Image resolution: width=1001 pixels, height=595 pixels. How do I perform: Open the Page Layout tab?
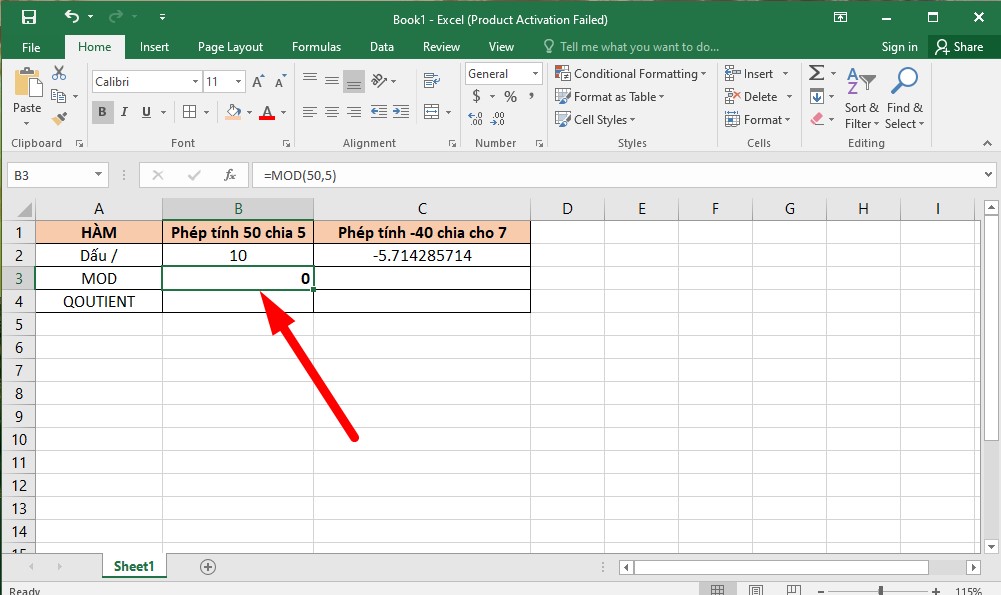tap(230, 46)
